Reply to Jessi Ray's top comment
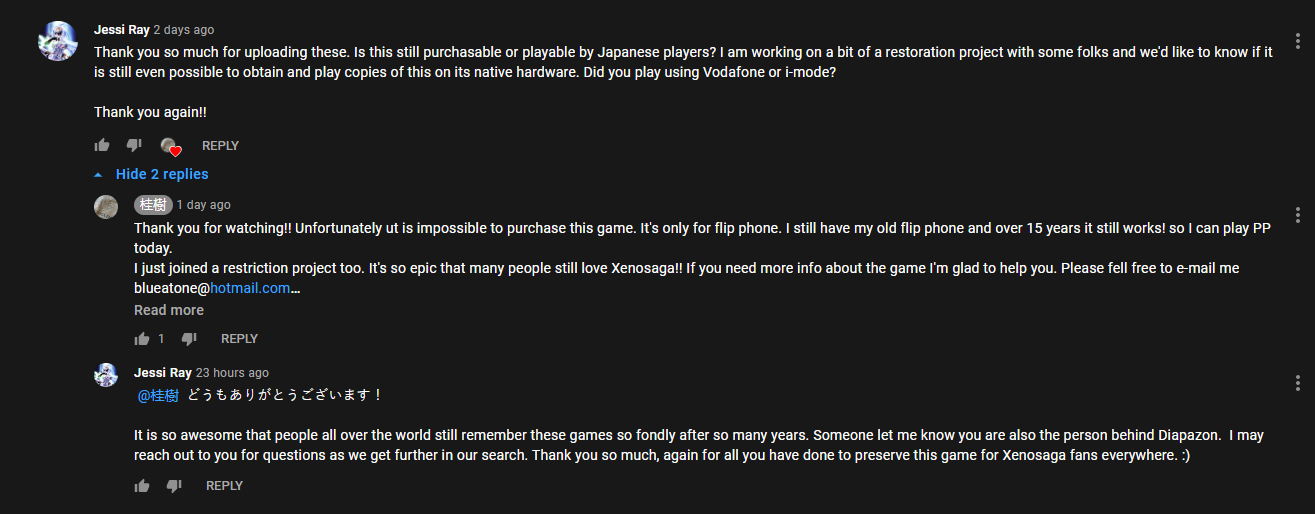Screen dimensions: 1315x514 (220, 146)
